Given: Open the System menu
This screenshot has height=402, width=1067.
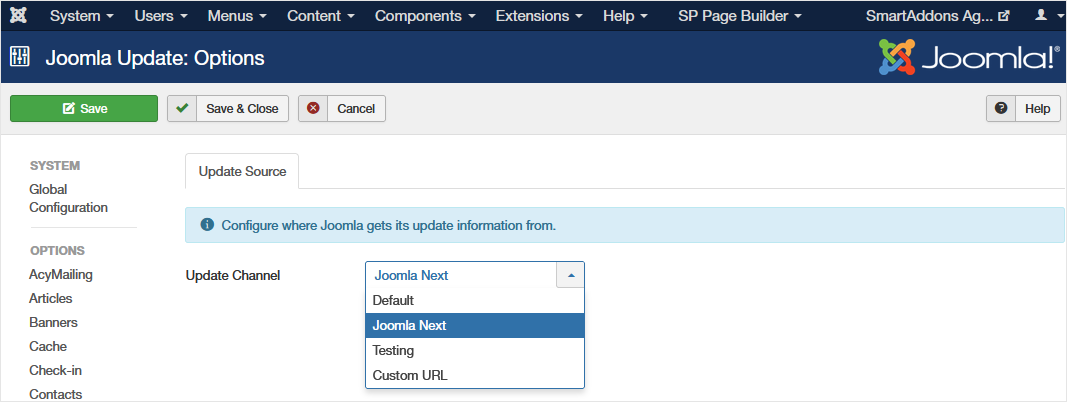Looking at the screenshot, I should [82, 15].
